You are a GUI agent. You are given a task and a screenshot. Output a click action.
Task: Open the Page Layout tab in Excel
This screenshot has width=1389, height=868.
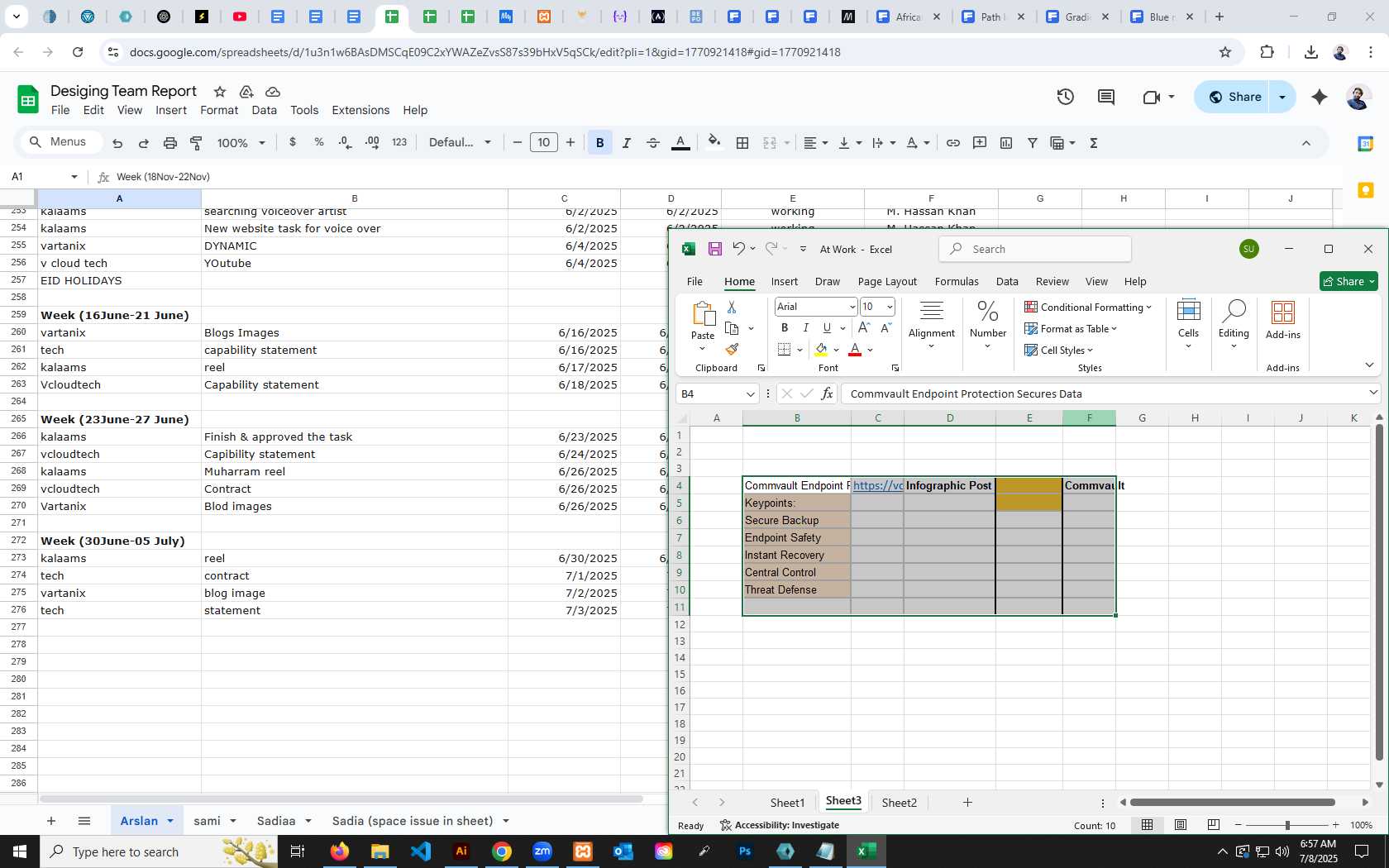(887, 282)
